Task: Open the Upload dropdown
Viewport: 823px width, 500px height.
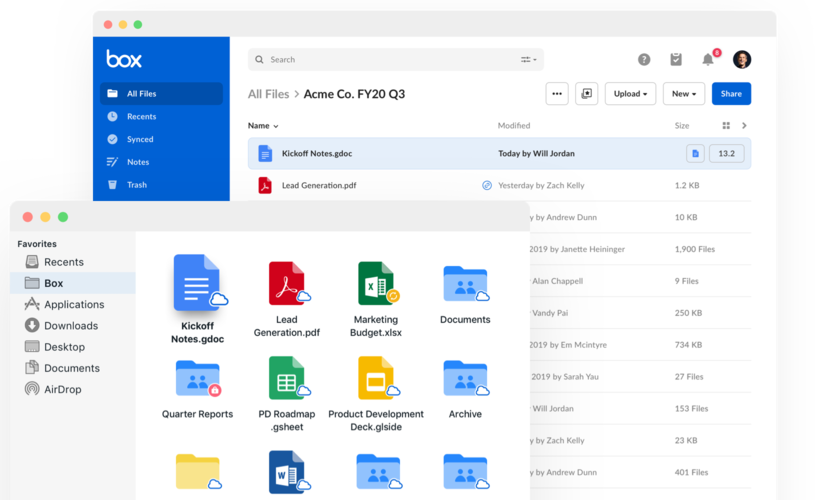Action: coord(630,94)
